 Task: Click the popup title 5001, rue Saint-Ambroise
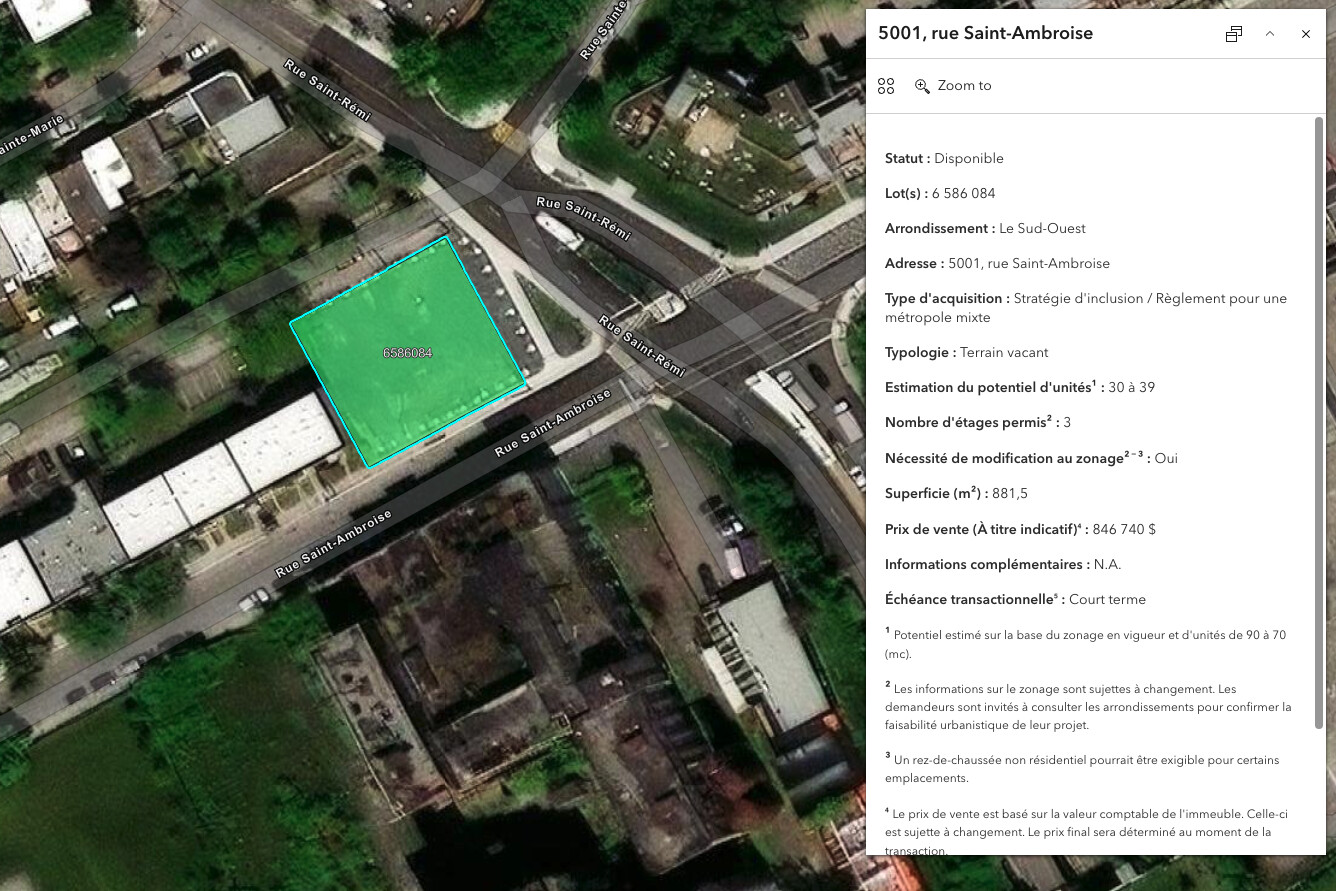point(985,33)
